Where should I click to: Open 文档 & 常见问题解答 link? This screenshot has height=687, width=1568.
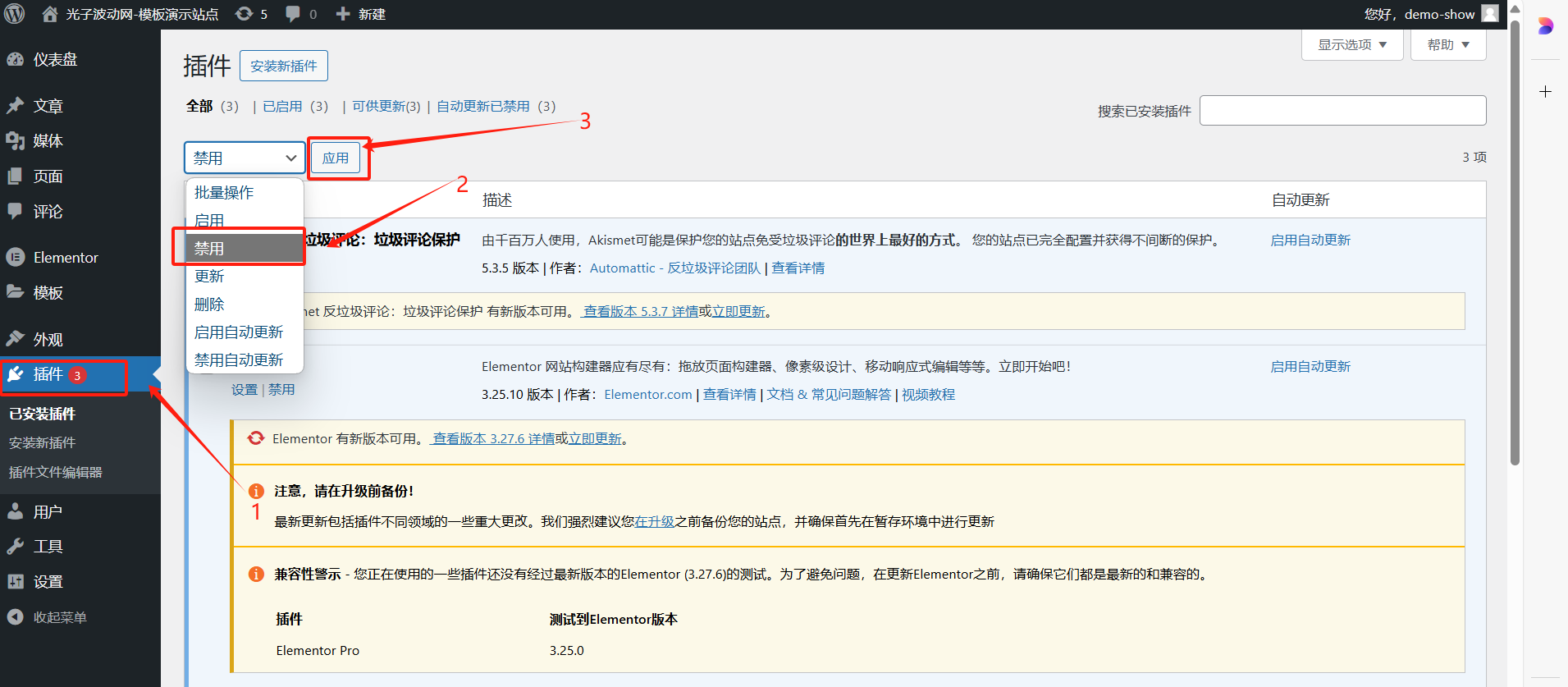(x=829, y=394)
